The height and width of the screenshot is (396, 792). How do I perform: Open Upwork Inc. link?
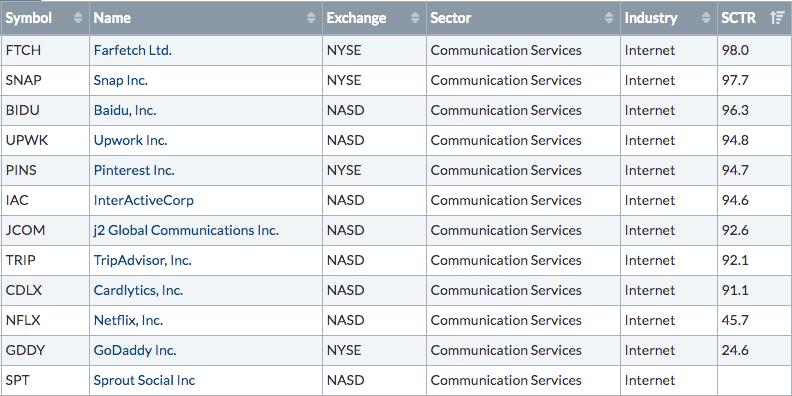pos(130,140)
